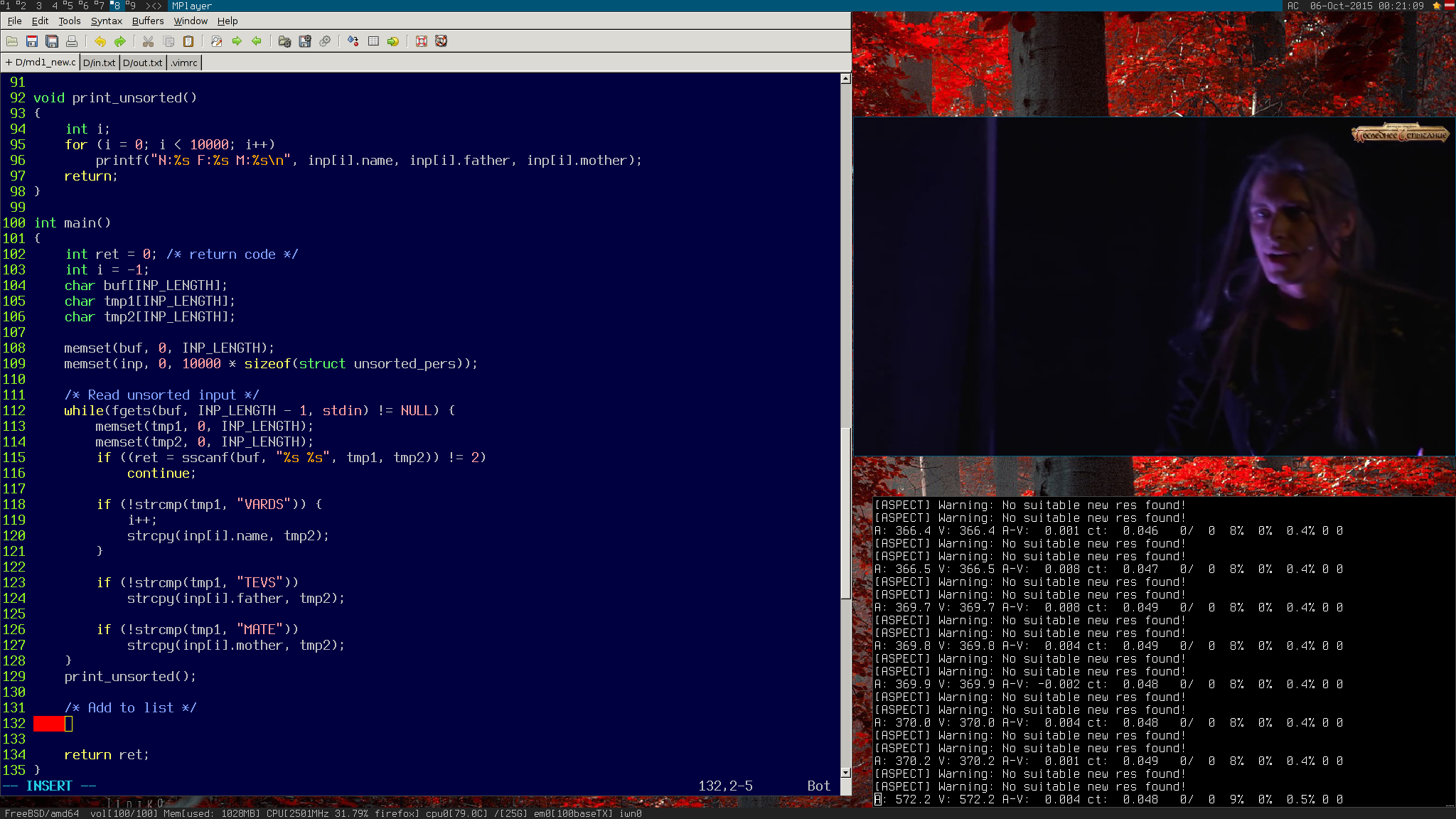Load a session with the folder-gear icon

(284, 41)
